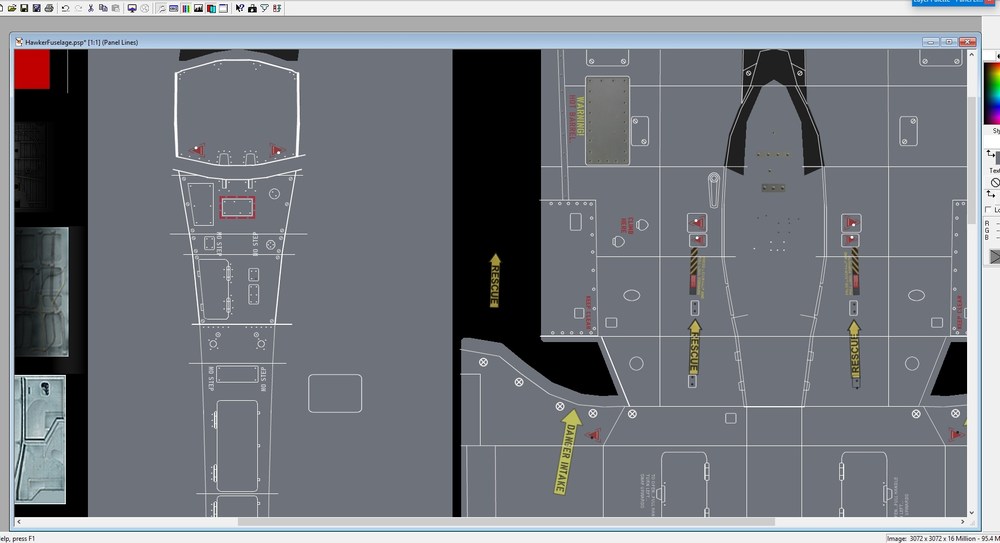Maximize the HawkerFuselage.psp image window

[949, 42]
